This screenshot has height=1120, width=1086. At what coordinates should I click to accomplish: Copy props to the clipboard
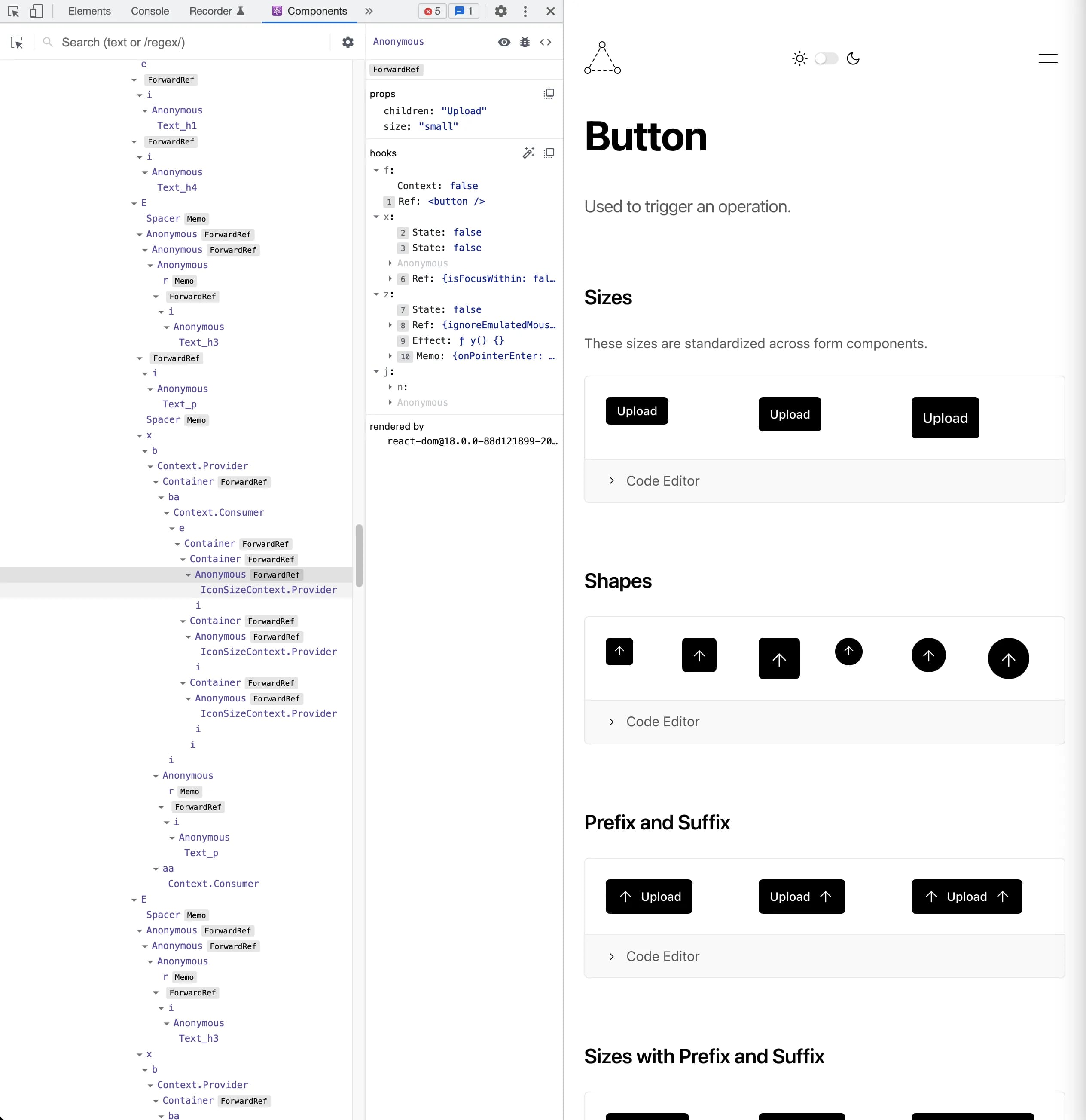tap(549, 94)
